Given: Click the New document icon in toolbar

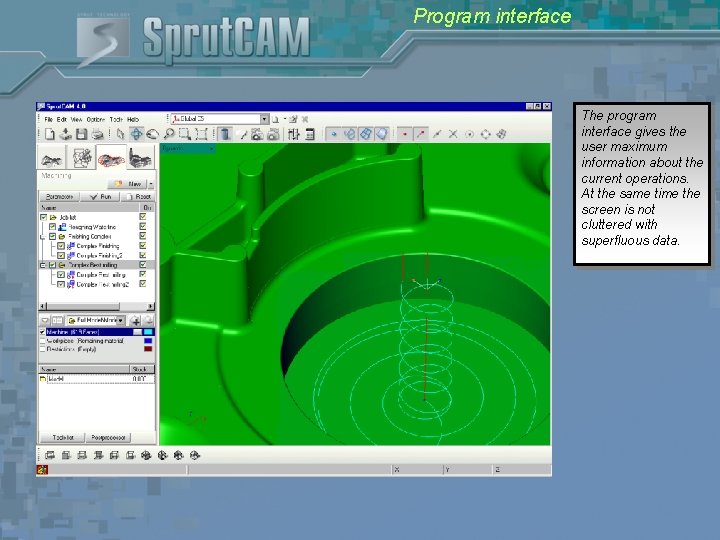Looking at the screenshot, I should (50, 134).
